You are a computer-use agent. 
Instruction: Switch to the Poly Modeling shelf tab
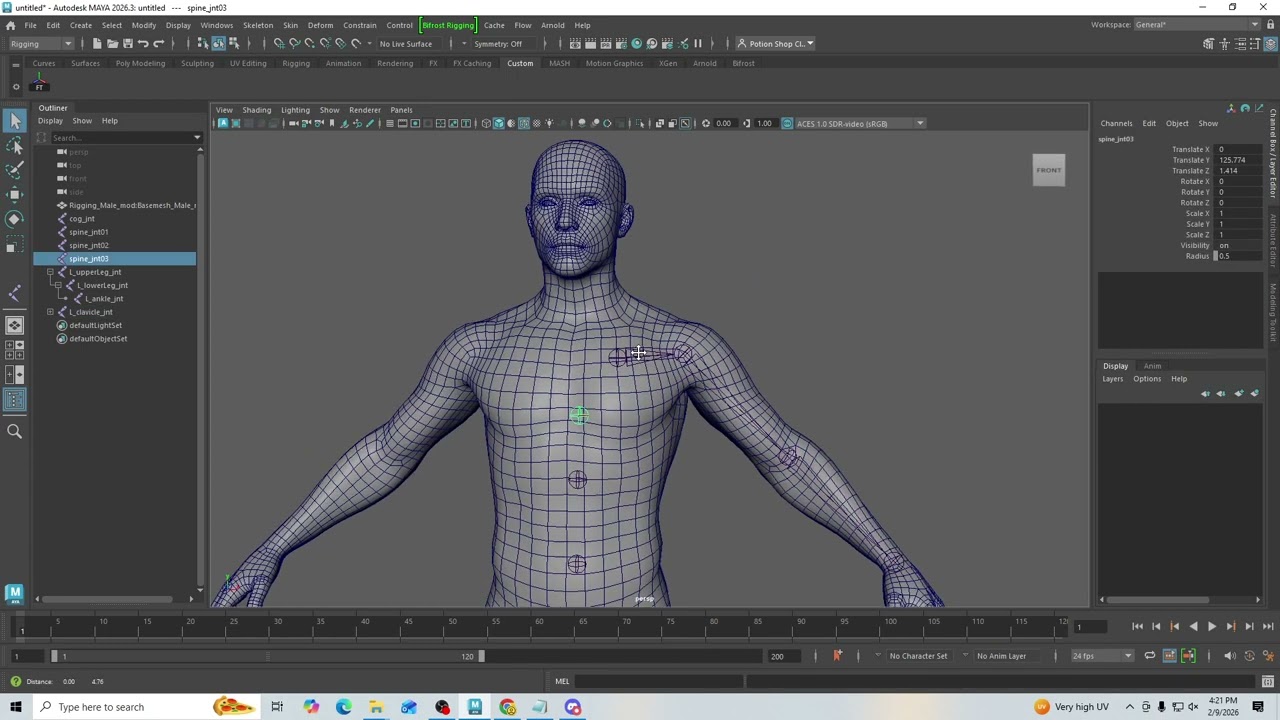point(140,63)
